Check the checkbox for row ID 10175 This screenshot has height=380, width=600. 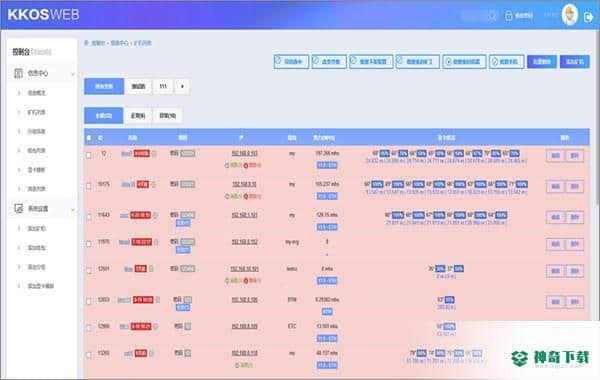(x=89, y=186)
